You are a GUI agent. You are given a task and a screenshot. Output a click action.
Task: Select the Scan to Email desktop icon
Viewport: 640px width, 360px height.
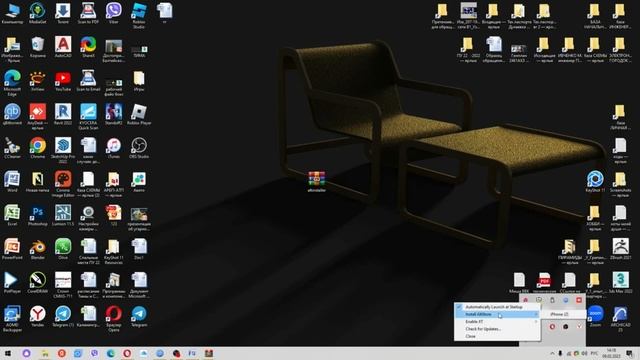(x=88, y=81)
